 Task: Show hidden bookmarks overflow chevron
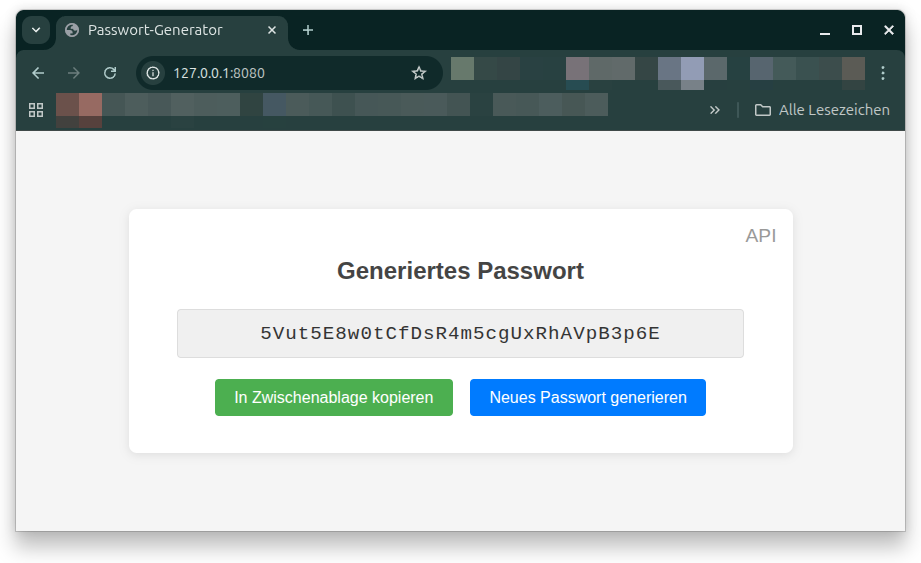coord(715,110)
